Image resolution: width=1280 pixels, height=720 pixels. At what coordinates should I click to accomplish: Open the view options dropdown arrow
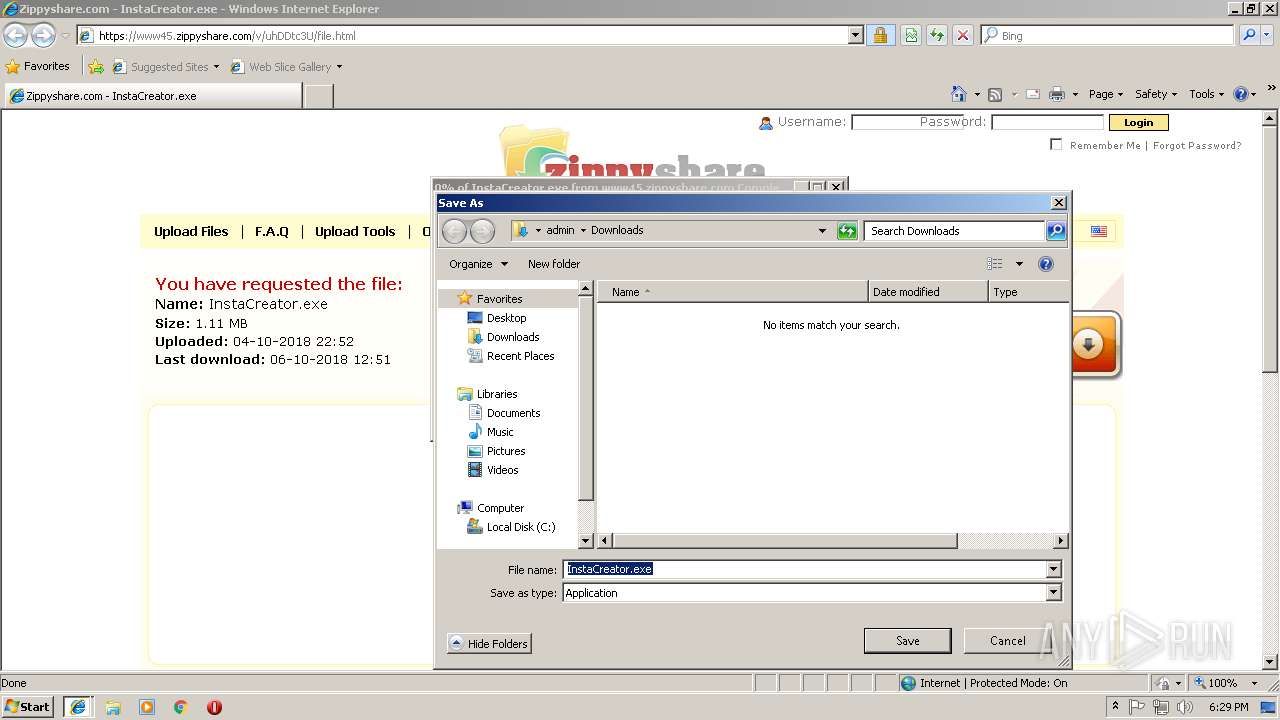1019,264
